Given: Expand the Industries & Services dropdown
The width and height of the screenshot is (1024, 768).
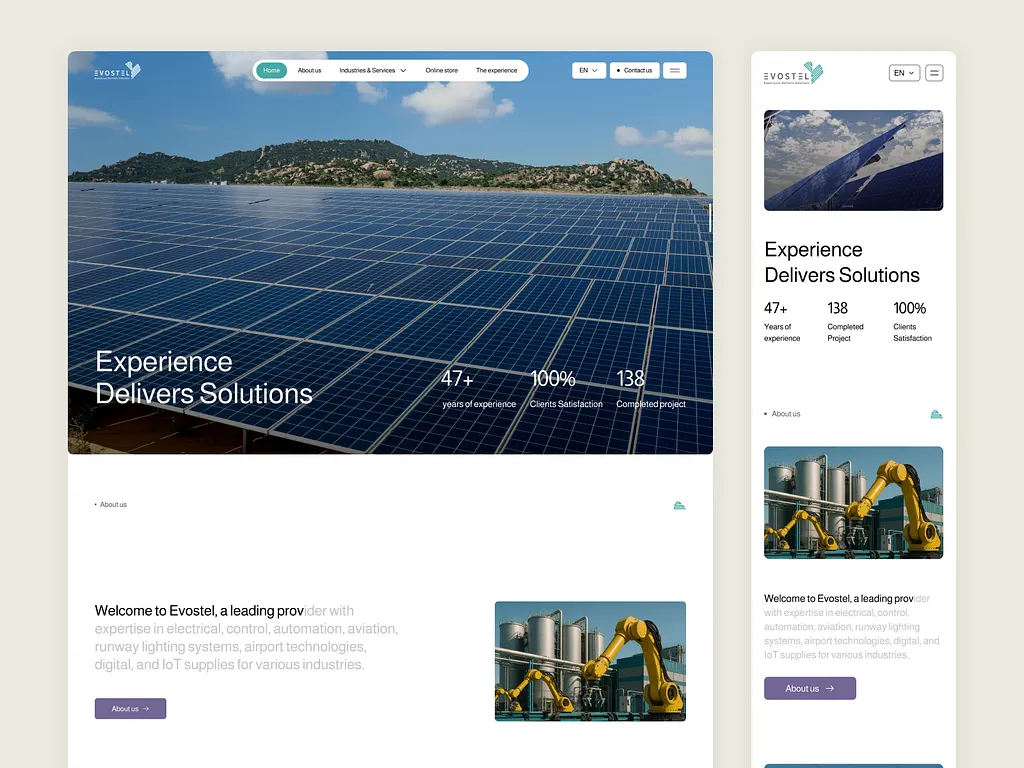Looking at the screenshot, I should [x=373, y=71].
